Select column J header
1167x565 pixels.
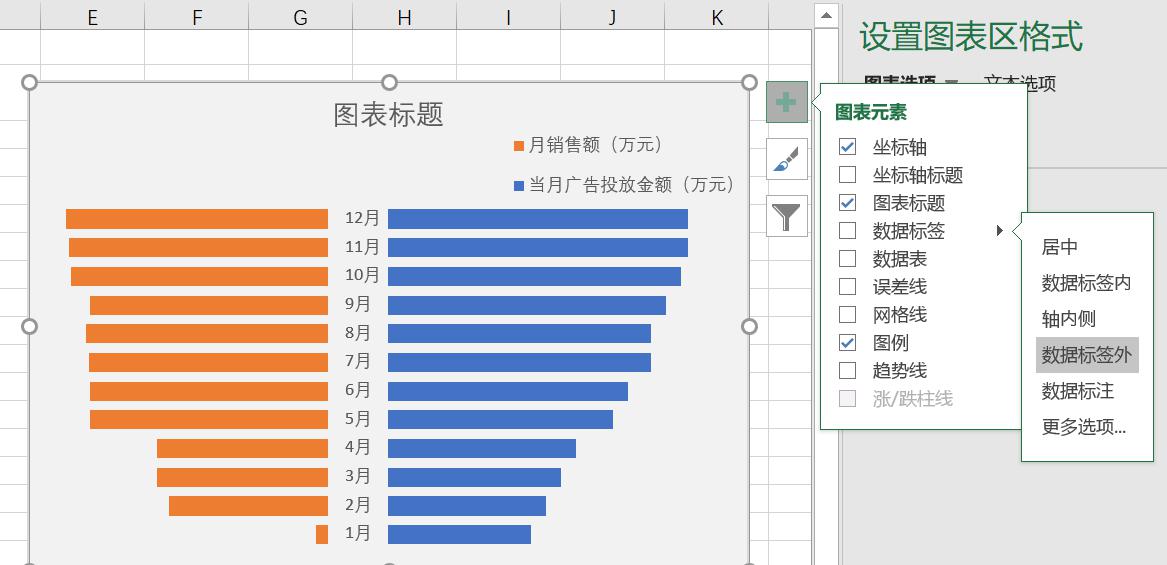(613, 17)
